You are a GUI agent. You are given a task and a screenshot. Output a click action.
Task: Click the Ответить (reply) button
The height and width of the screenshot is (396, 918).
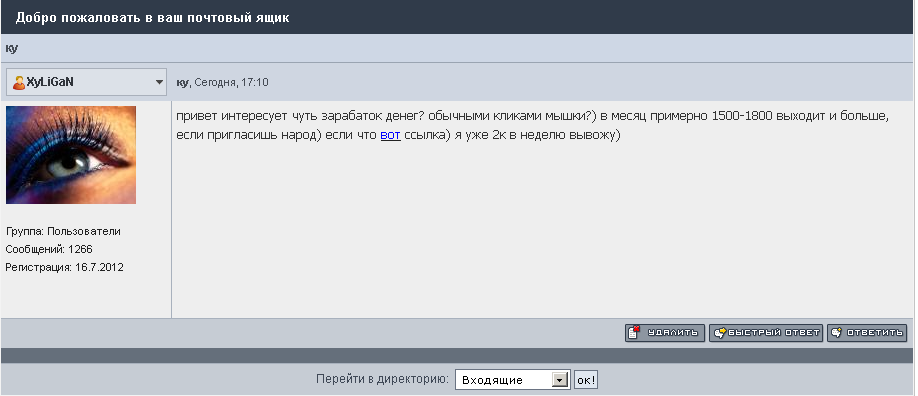[867, 333]
